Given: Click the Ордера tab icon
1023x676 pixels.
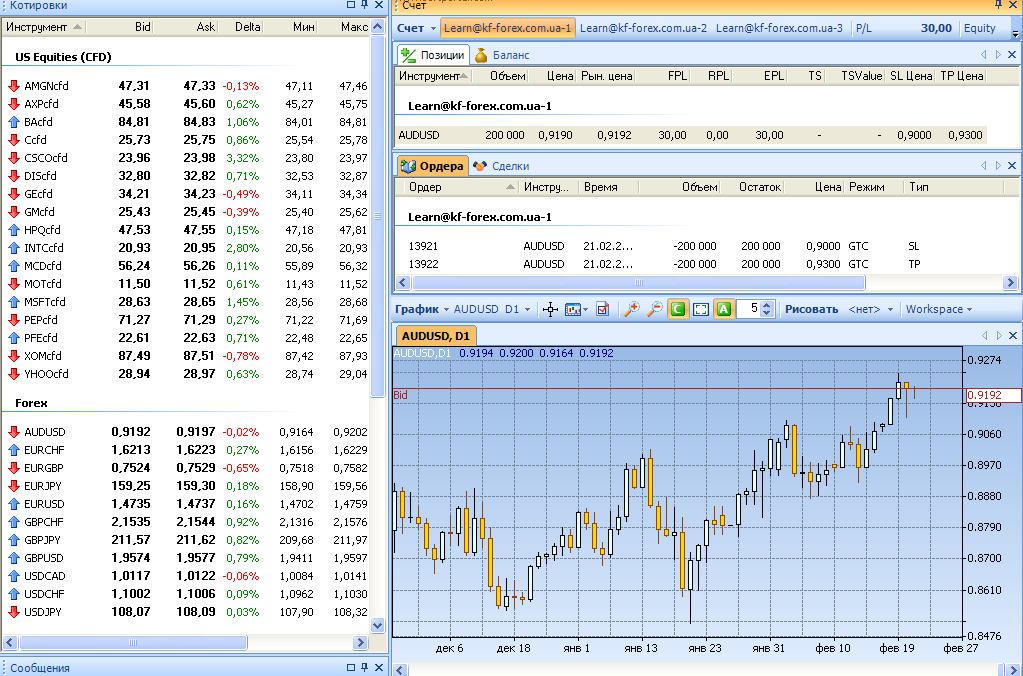Looking at the screenshot, I should tap(408, 166).
